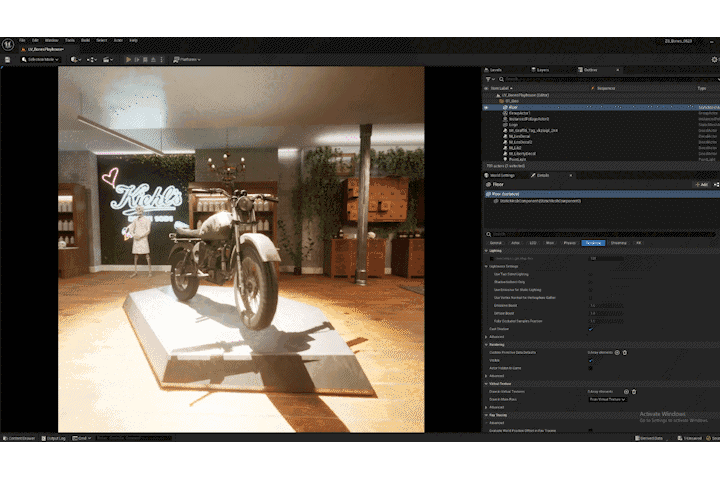Select the highlighted Rendering details filter
Screen dimensions: 720x480
click(x=593, y=243)
